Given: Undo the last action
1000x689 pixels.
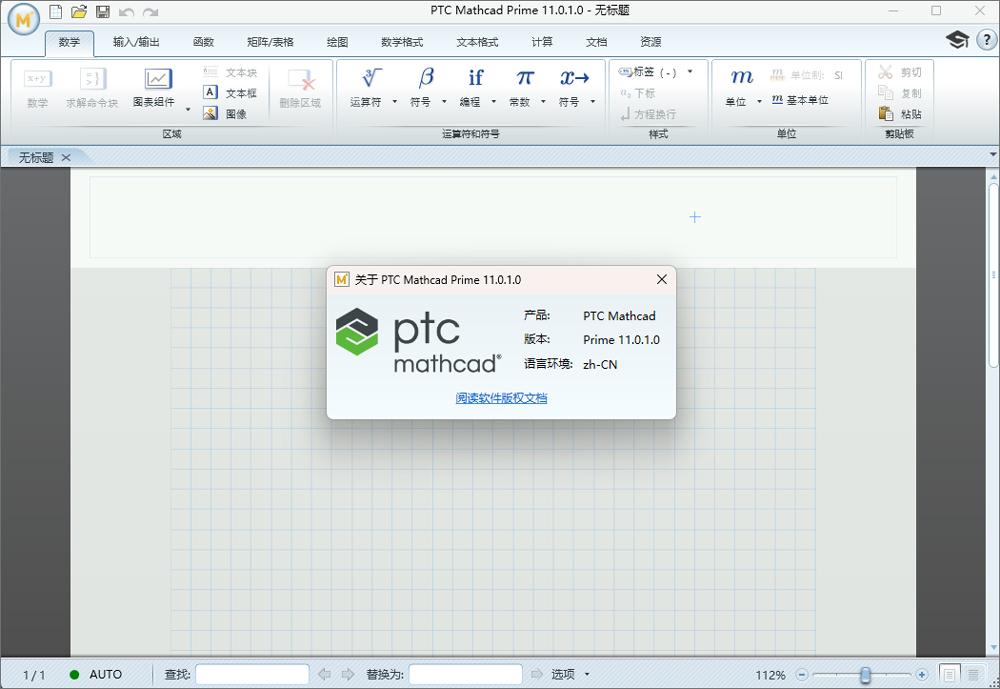Looking at the screenshot, I should pyautogui.click(x=126, y=11).
